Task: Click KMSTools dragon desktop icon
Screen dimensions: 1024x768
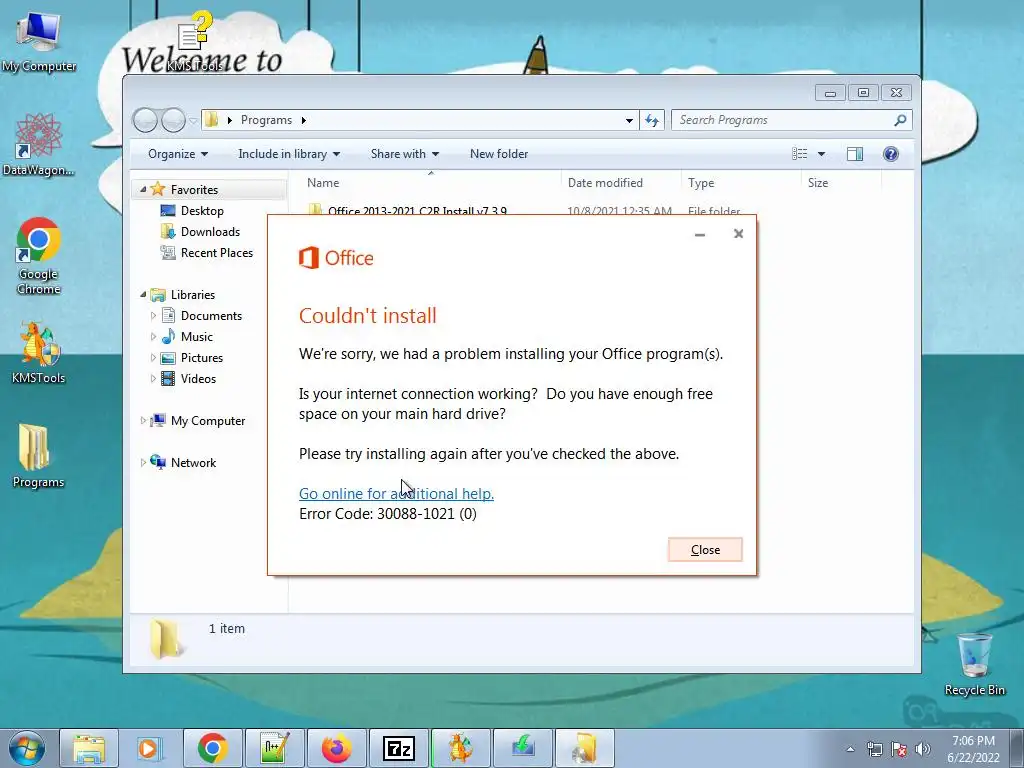Action: click(39, 353)
